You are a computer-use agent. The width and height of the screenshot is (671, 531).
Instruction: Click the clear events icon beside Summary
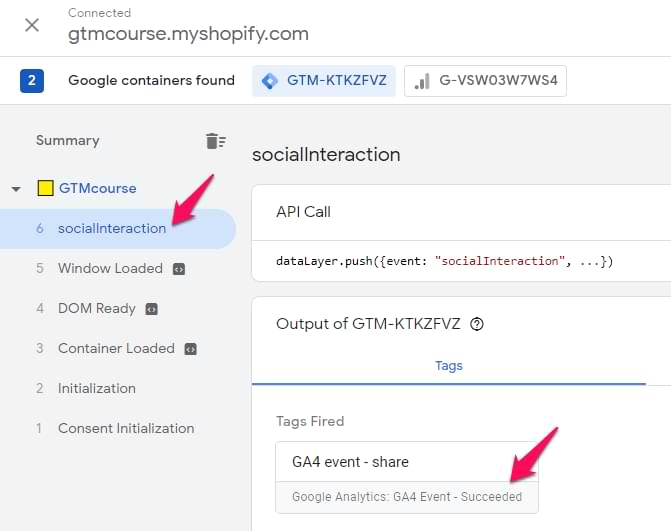[215, 141]
